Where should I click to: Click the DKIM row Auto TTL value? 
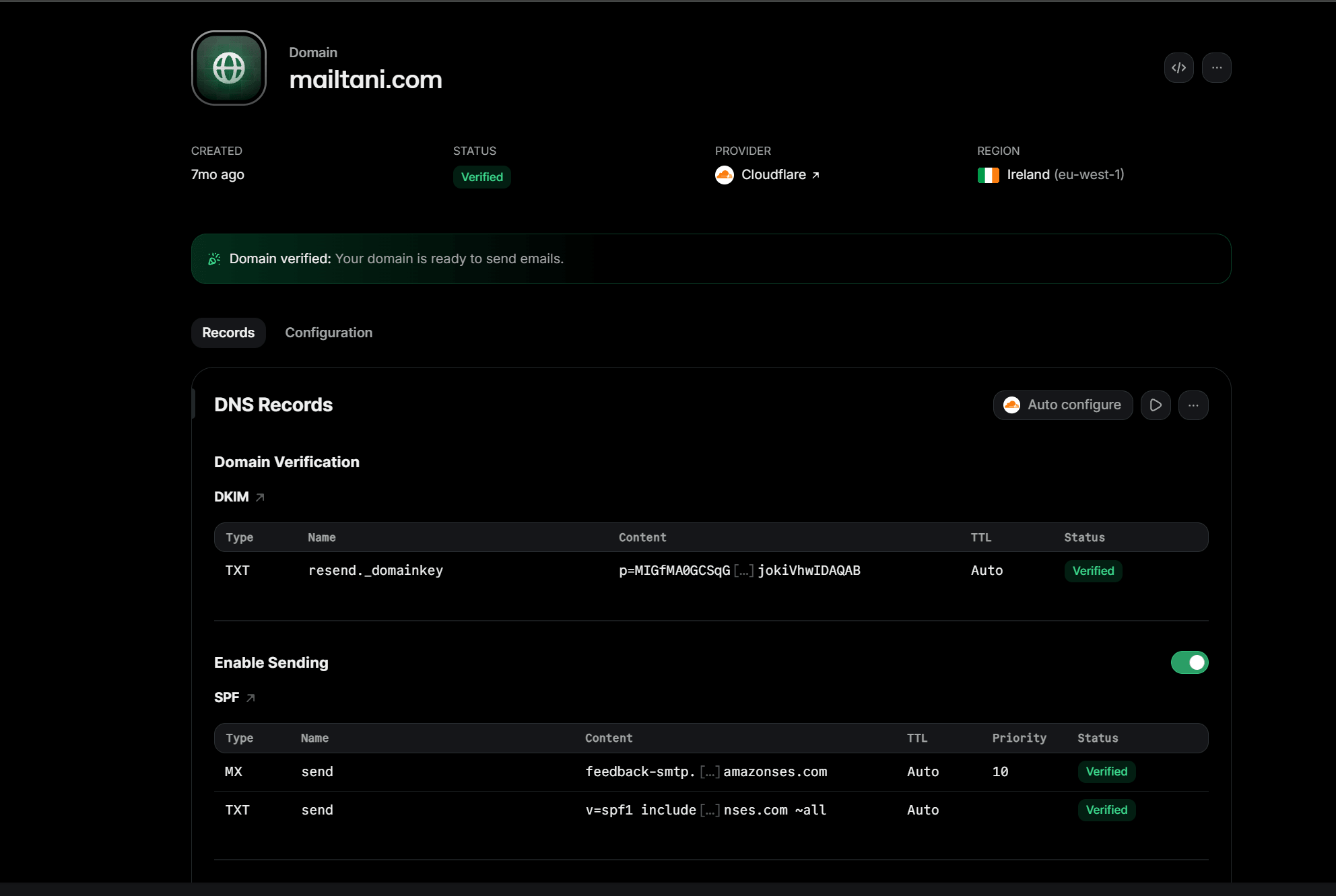click(987, 571)
